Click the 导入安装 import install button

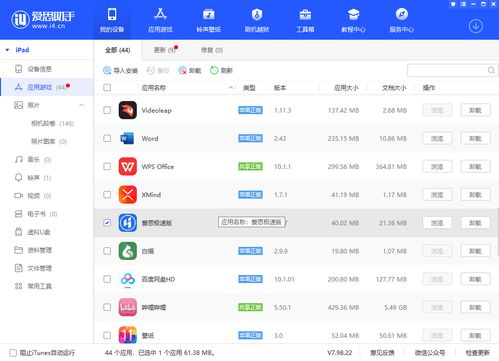120,70
